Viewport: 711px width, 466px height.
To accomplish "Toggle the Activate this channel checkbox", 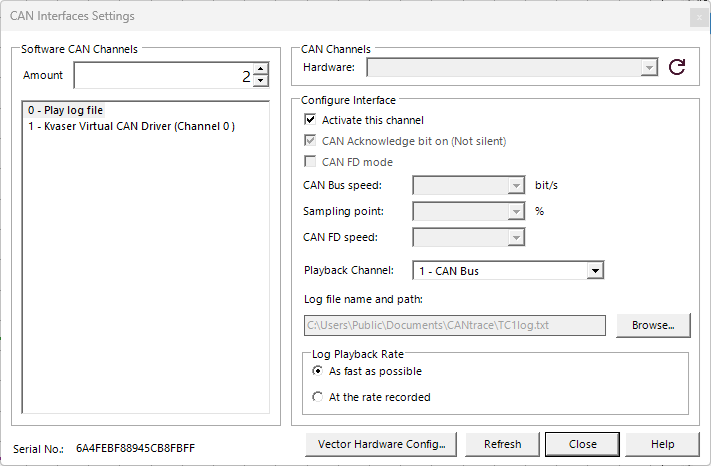I will (x=310, y=120).
